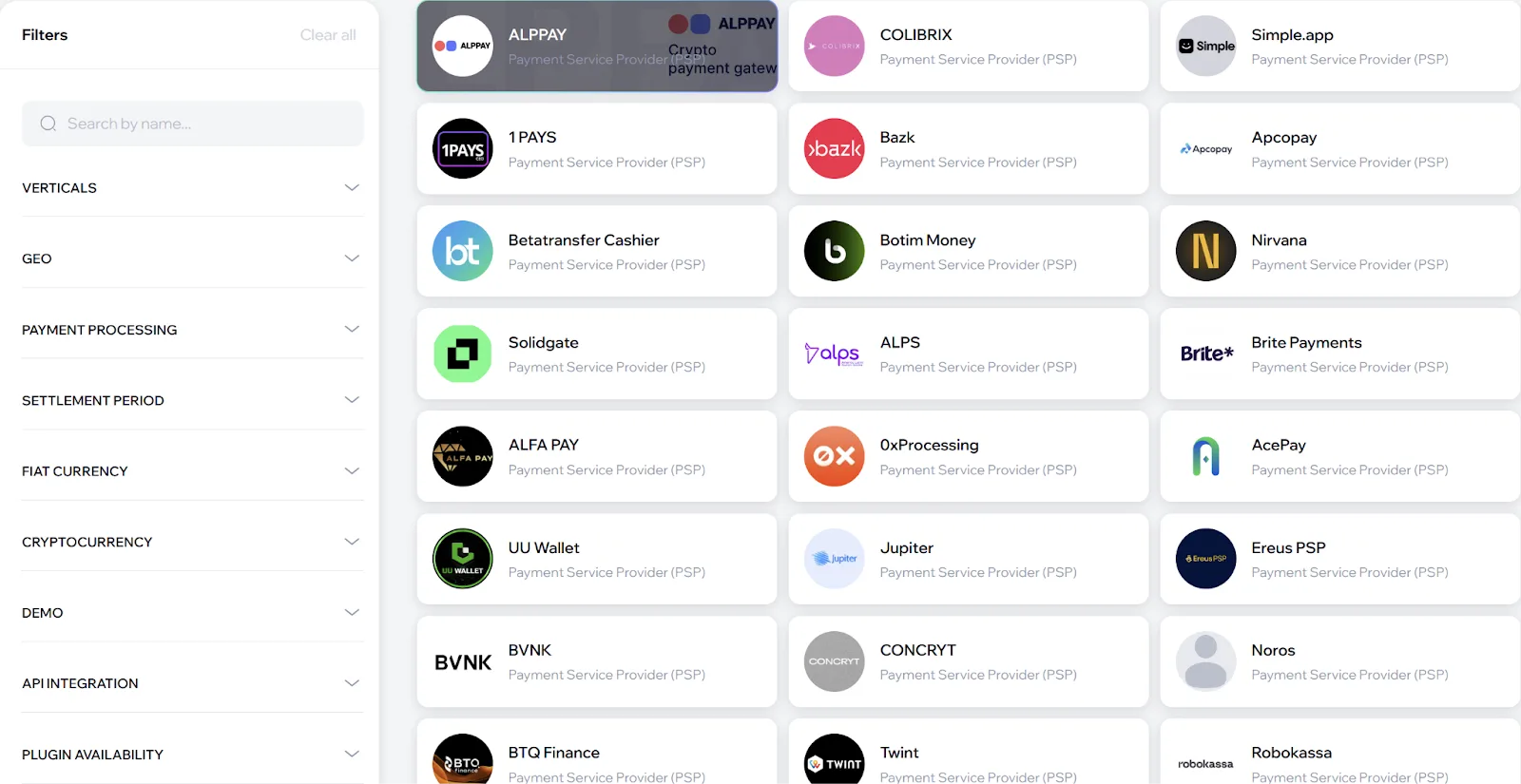The image size is (1521, 784).
Task: Click the Nirvana N logo icon
Action: (x=1206, y=251)
